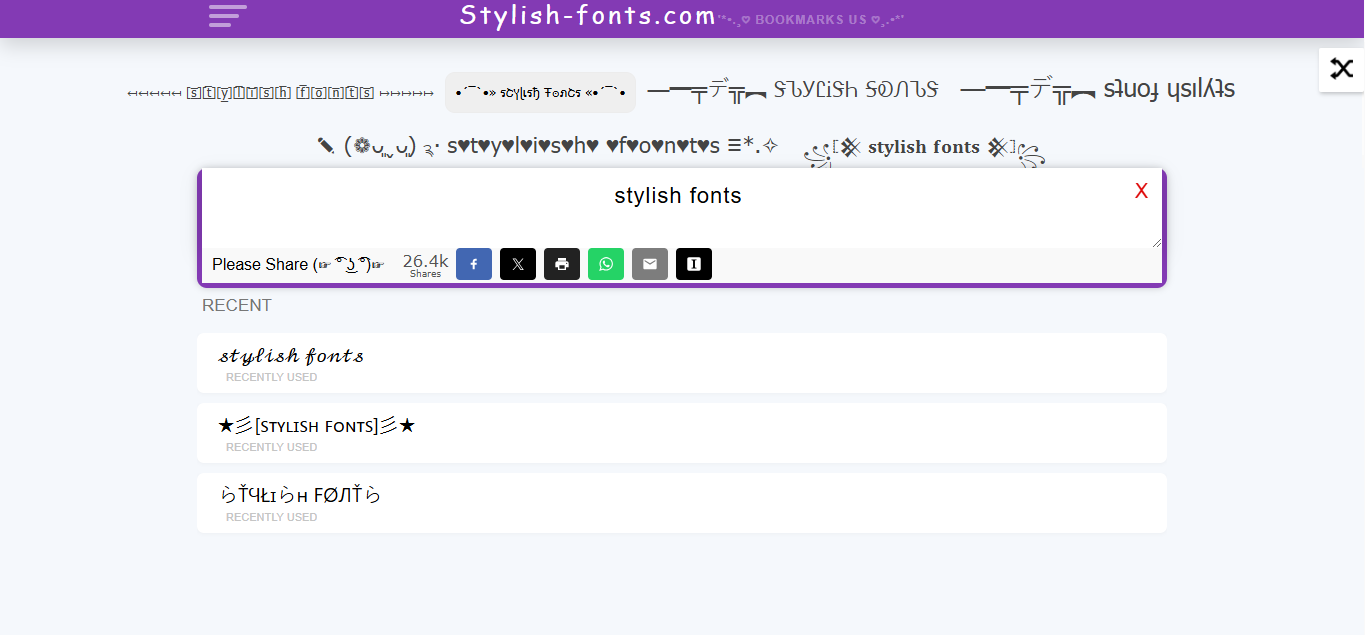The height and width of the screenshot is (635, 1365).
Task: Select upside-down stylish fonts suggestion
Action: click(x=1097, y=90)
